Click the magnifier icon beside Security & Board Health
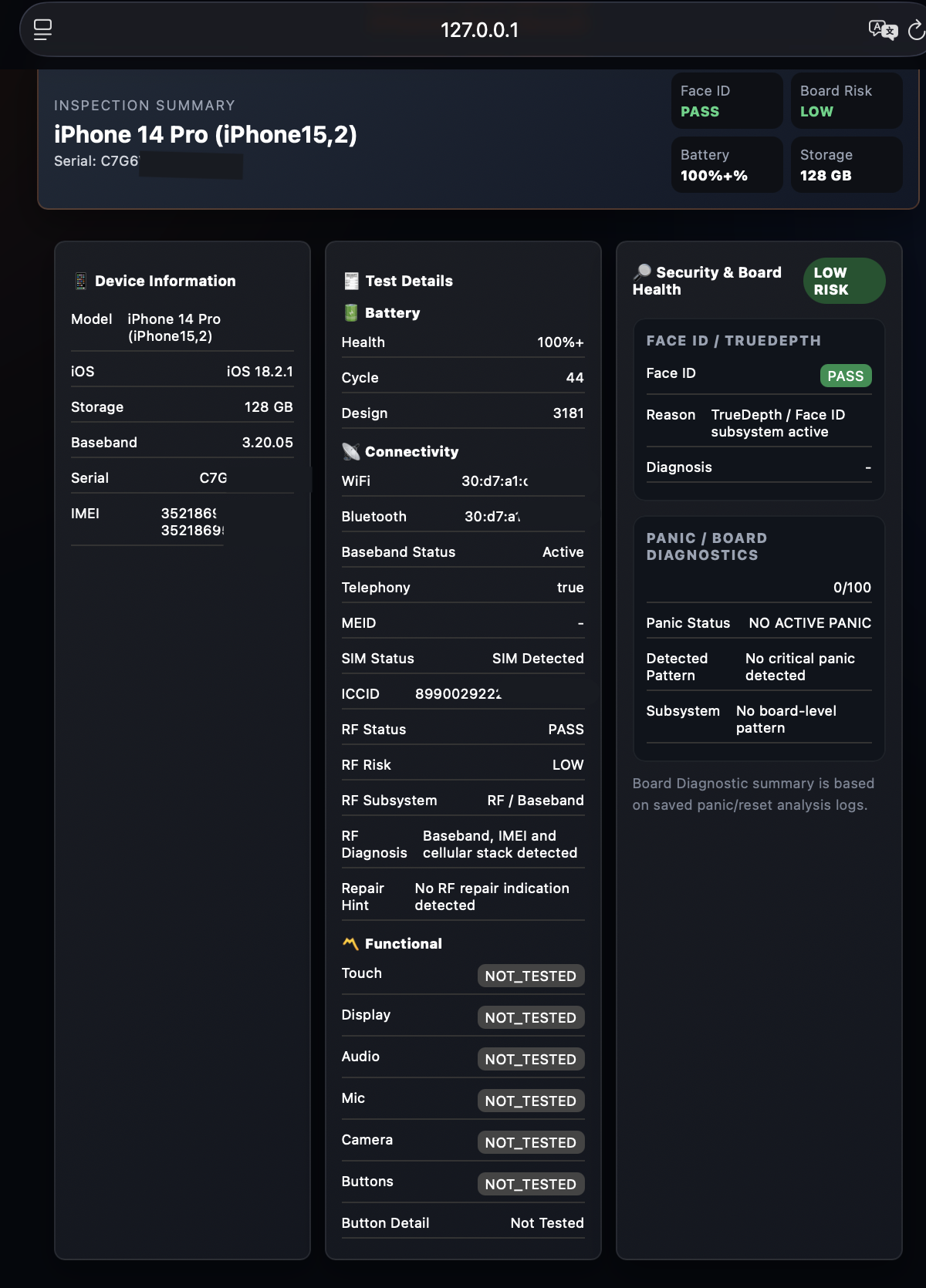926x1288 pixels. point(642,271)
